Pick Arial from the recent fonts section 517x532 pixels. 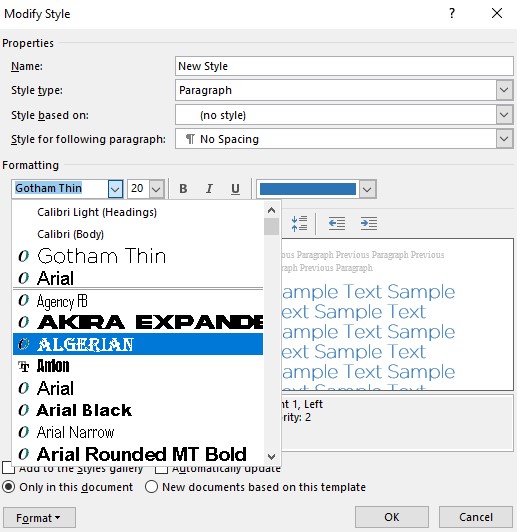pos(137,278)
